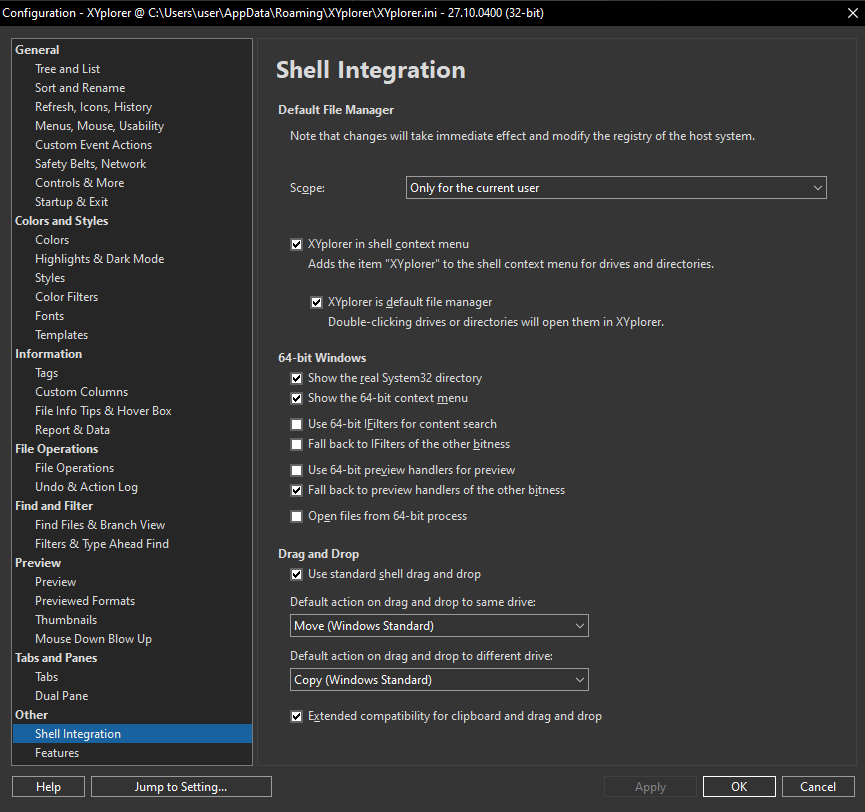Enable "Use 64-bit IFilters for content search"
865x812 pixels.
pos(296,424)
